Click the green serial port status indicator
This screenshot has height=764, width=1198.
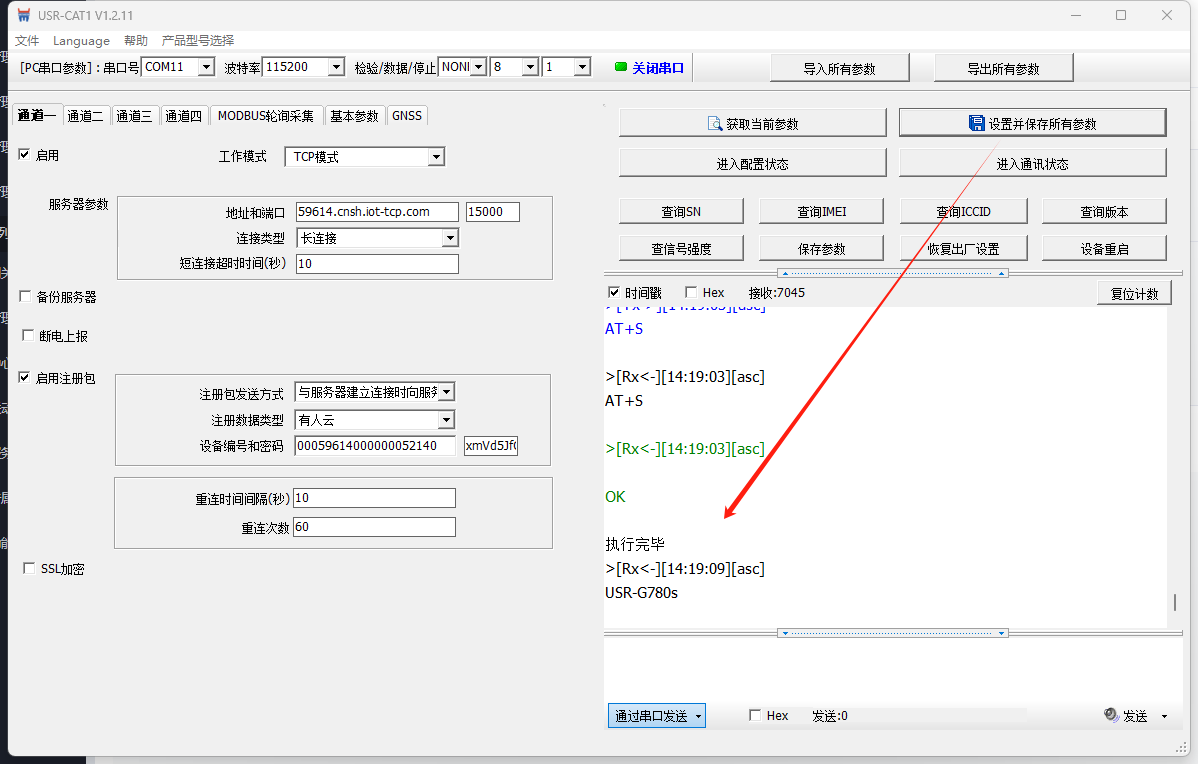tap(620, 67)
